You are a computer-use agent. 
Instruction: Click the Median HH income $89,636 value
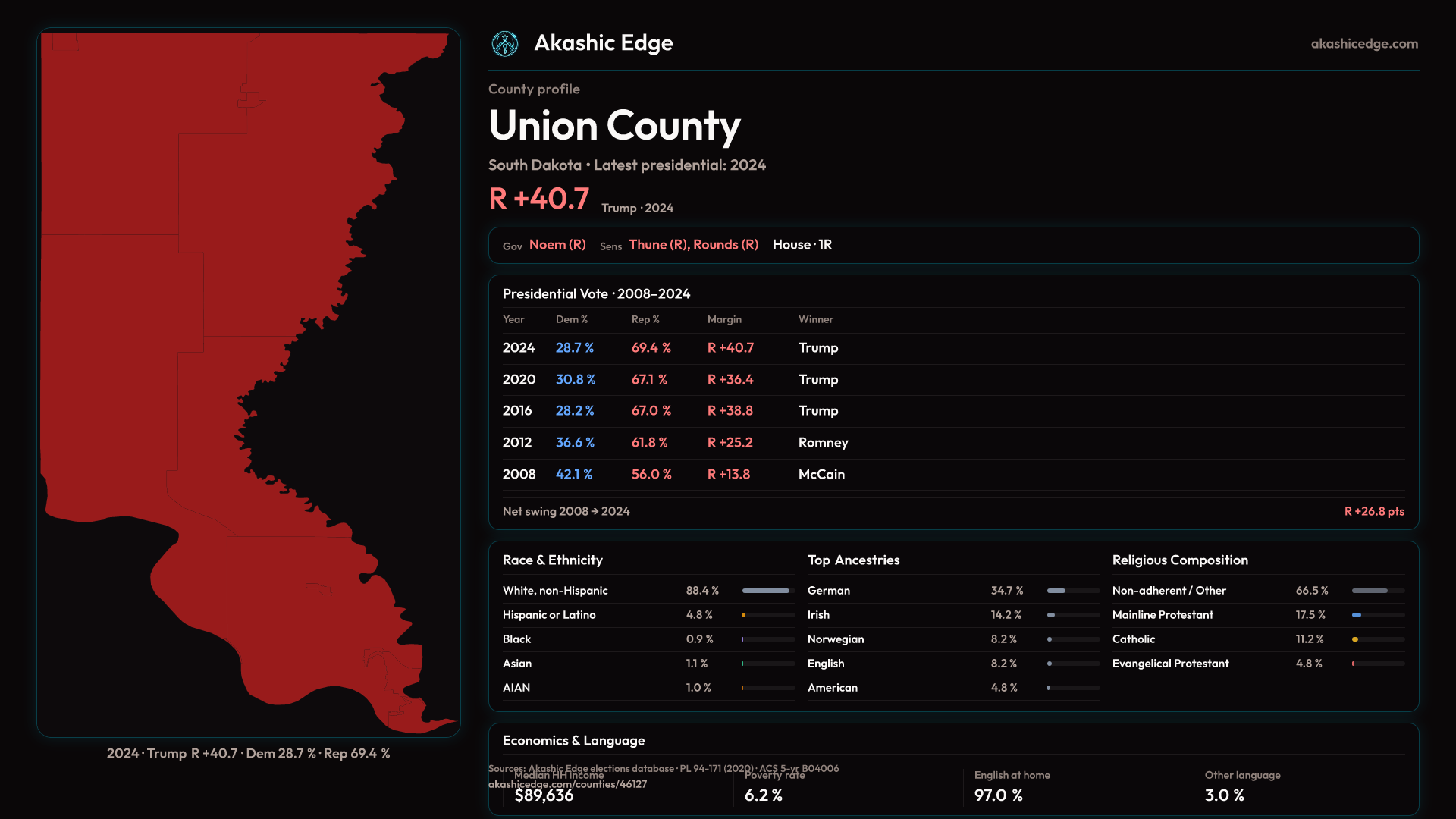[544, 795]
